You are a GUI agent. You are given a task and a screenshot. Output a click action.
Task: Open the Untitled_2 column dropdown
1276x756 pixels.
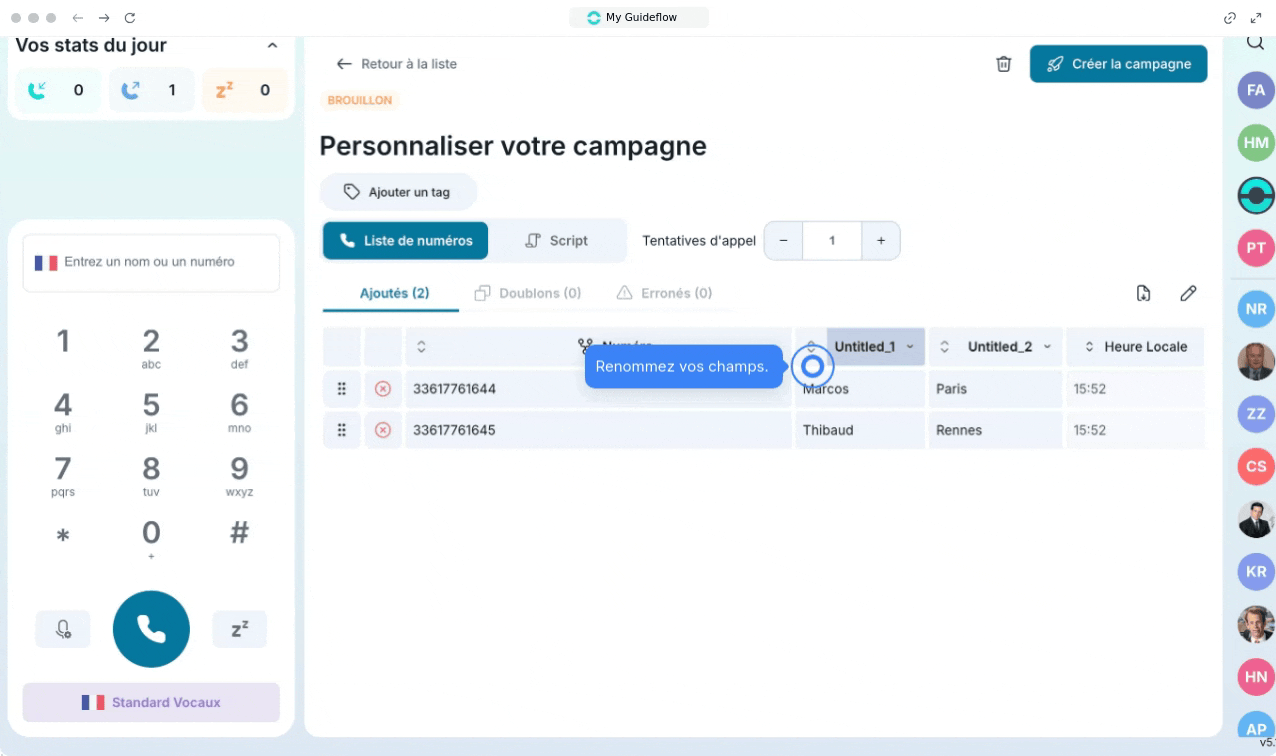[1047, 347]
